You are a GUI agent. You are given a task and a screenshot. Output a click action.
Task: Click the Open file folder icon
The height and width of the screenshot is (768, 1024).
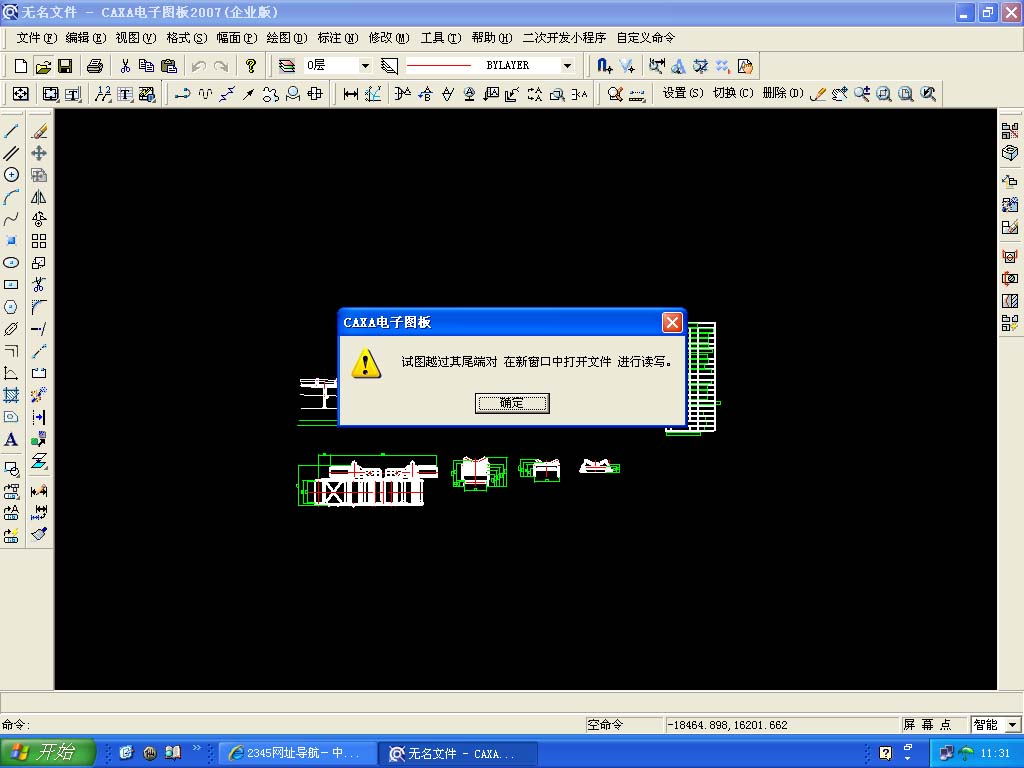(x=43, y=65)
